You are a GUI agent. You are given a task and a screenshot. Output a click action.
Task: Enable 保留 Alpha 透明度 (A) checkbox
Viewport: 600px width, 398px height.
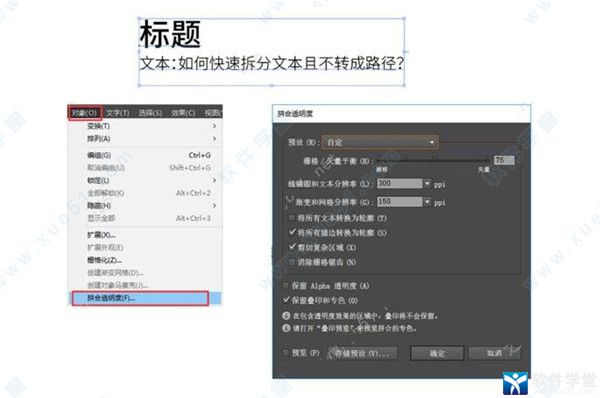tap(286, 285)
